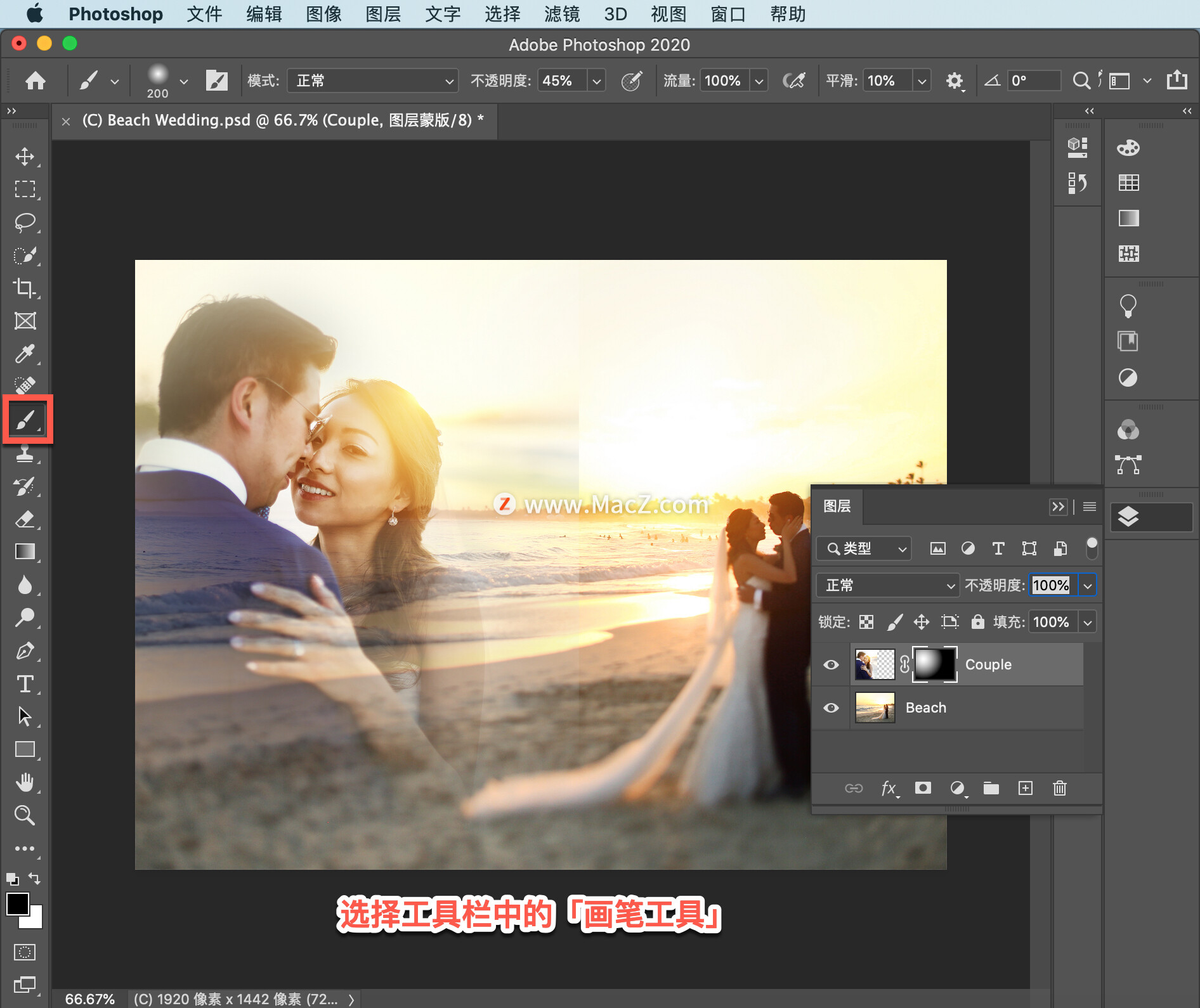Select the Hand tool

click(25, 782)
